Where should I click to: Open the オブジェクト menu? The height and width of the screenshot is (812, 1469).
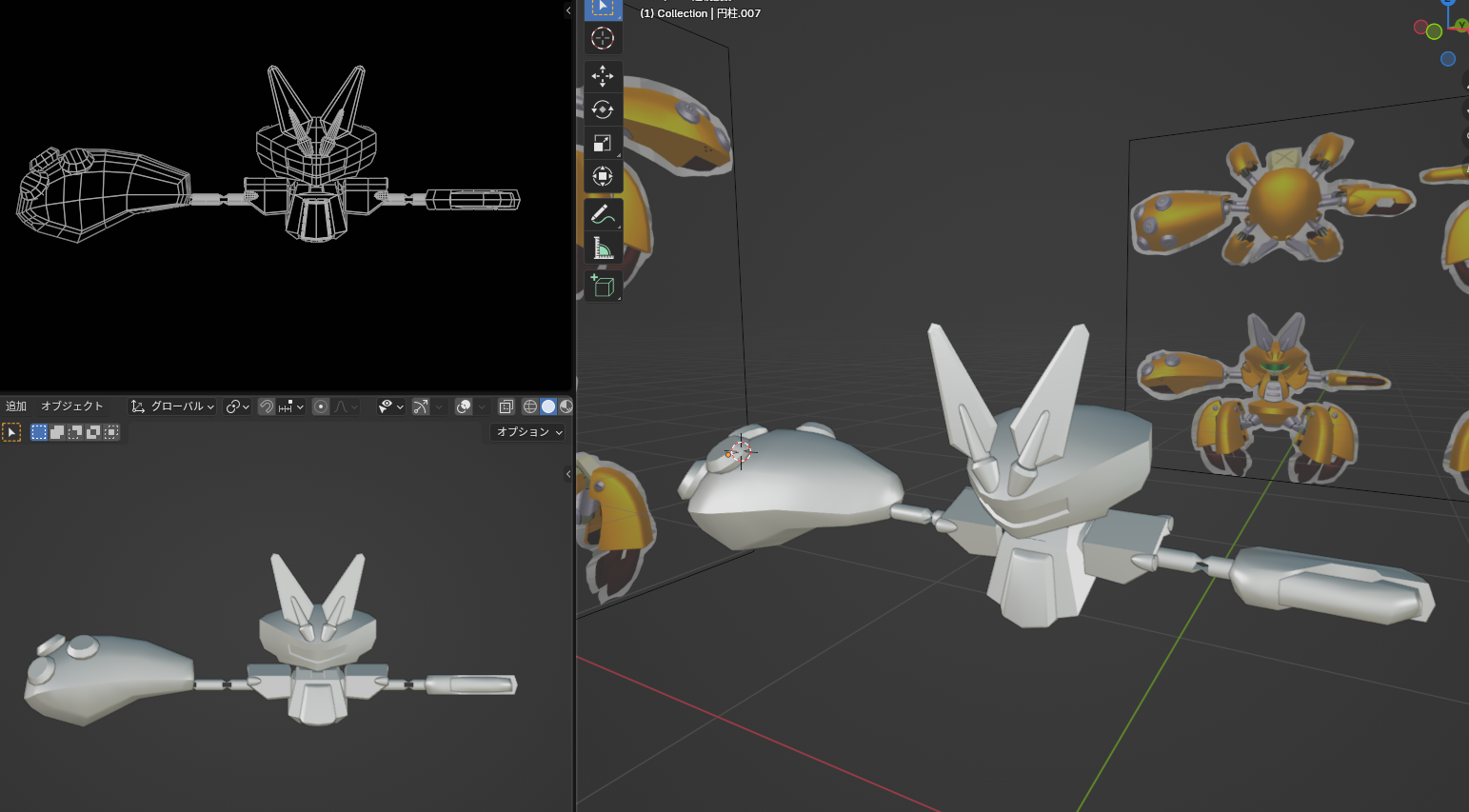coord(72,406)
